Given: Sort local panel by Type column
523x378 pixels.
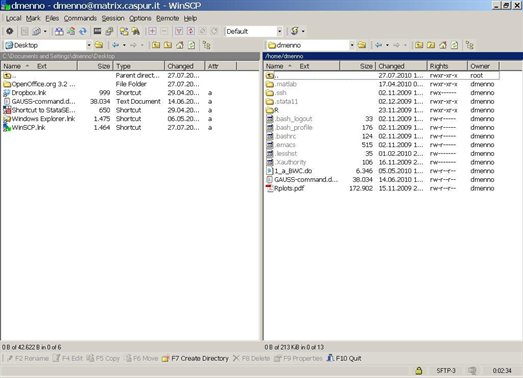Looking at the screenshot, I should [x=139, y=66].
